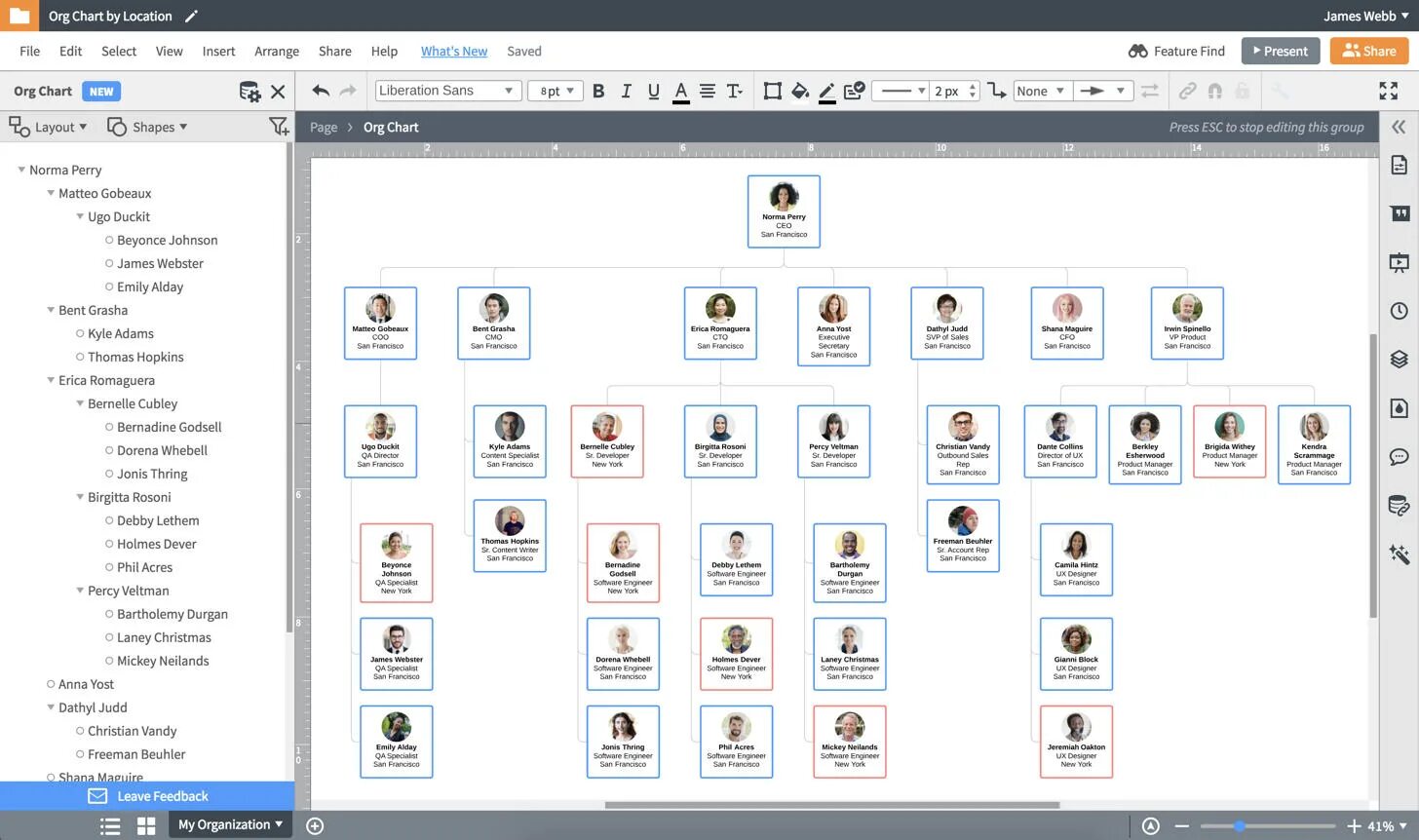
Task: Open the Shapes dropdown
Action: click(x=147, y=127)
